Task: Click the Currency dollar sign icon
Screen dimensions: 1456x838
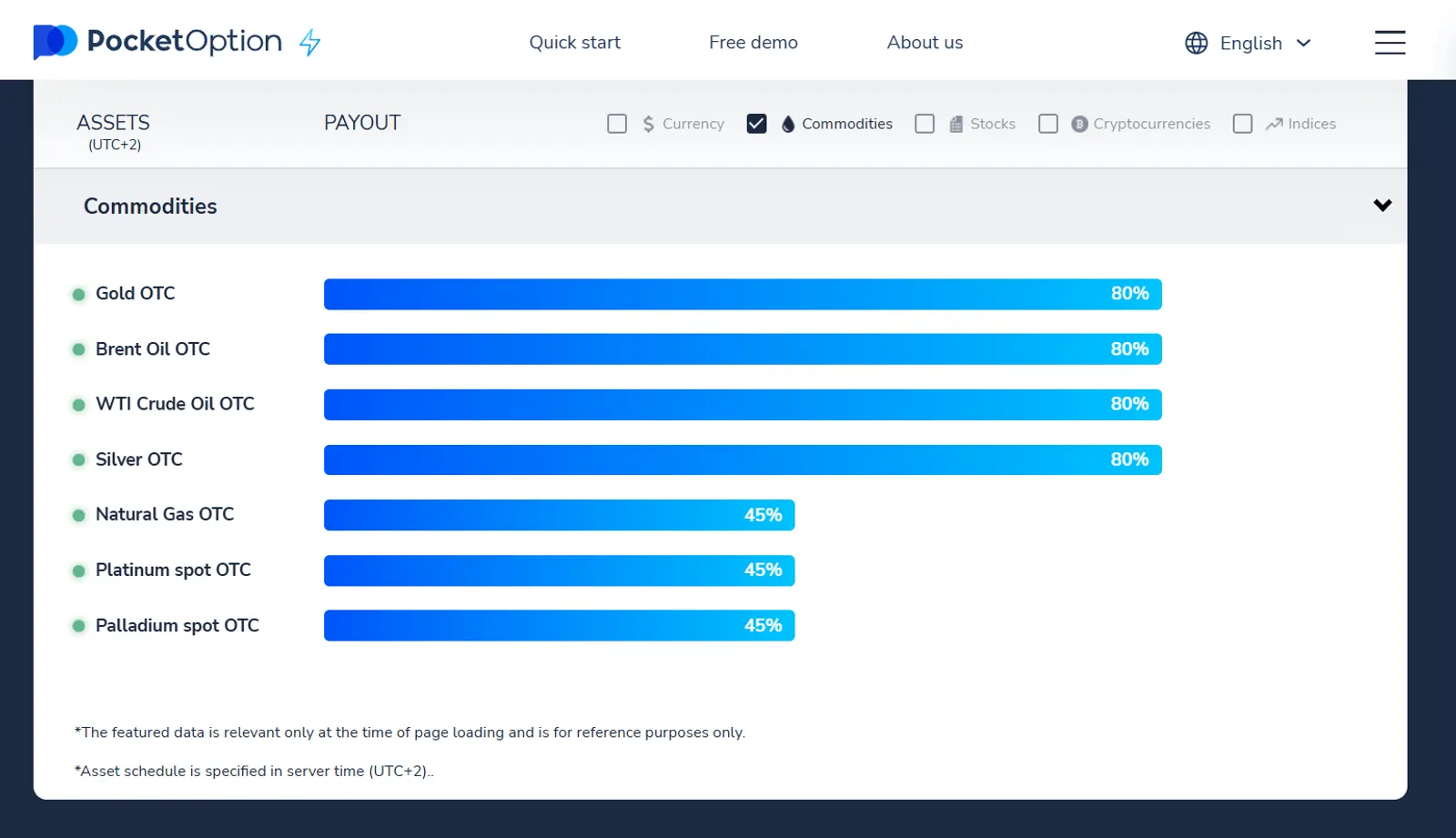Action: (648, 125)
